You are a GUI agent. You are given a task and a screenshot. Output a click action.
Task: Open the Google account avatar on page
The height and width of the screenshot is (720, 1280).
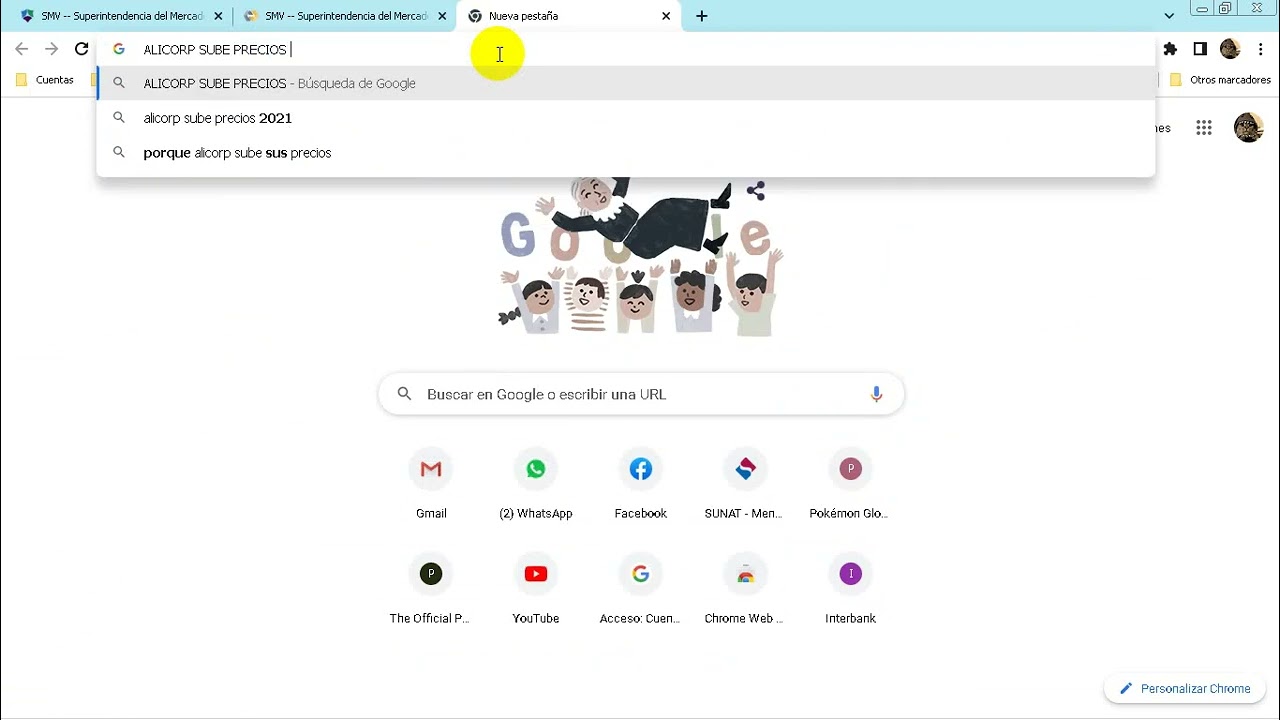[x=1248, y=127]
